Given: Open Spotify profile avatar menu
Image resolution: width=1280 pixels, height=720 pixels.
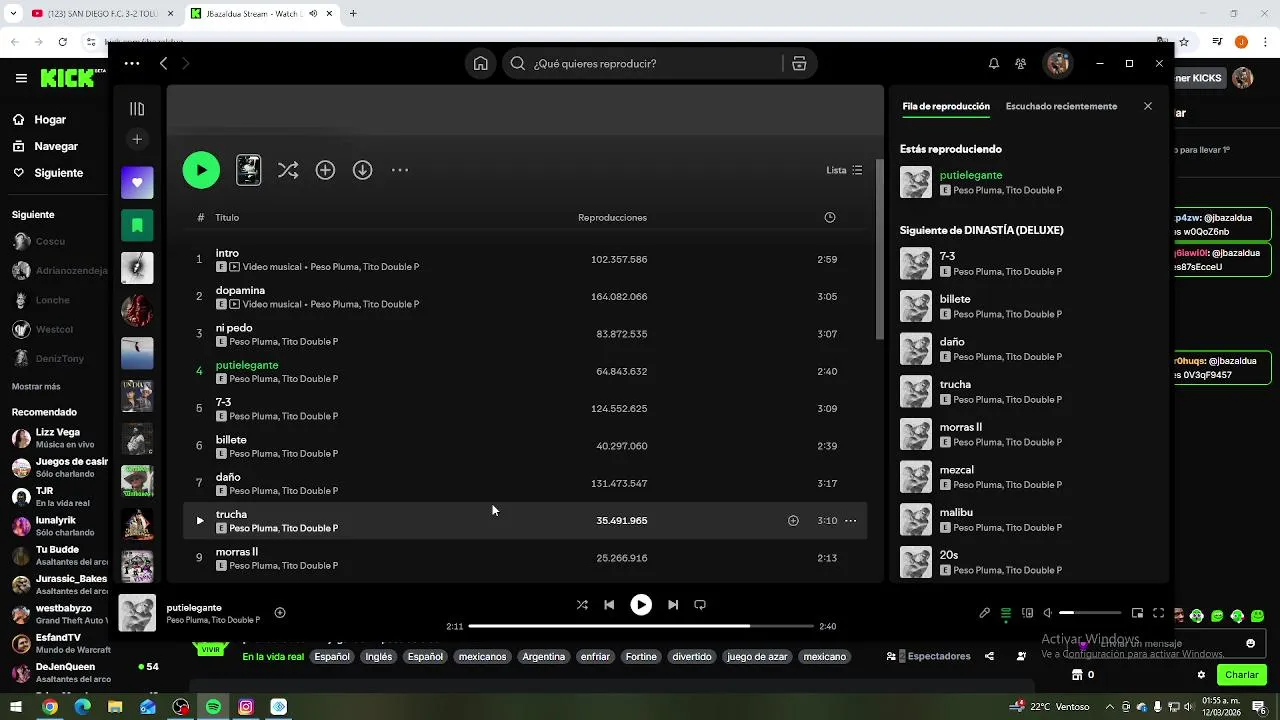Looking at the screenshot, I should (x=1058, y=63).
